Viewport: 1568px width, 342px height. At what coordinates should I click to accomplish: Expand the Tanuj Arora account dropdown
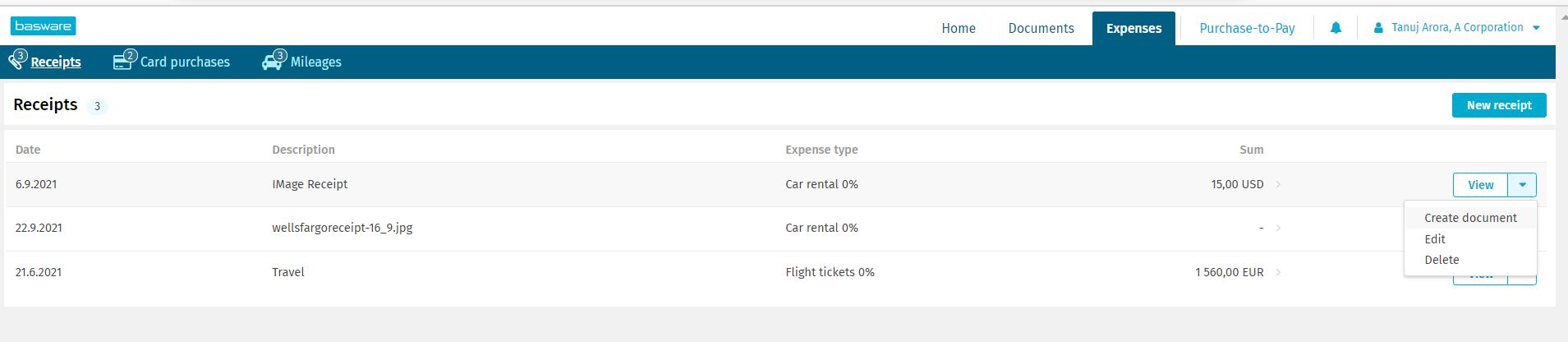pyautogui.click(x=1536, y=28)
